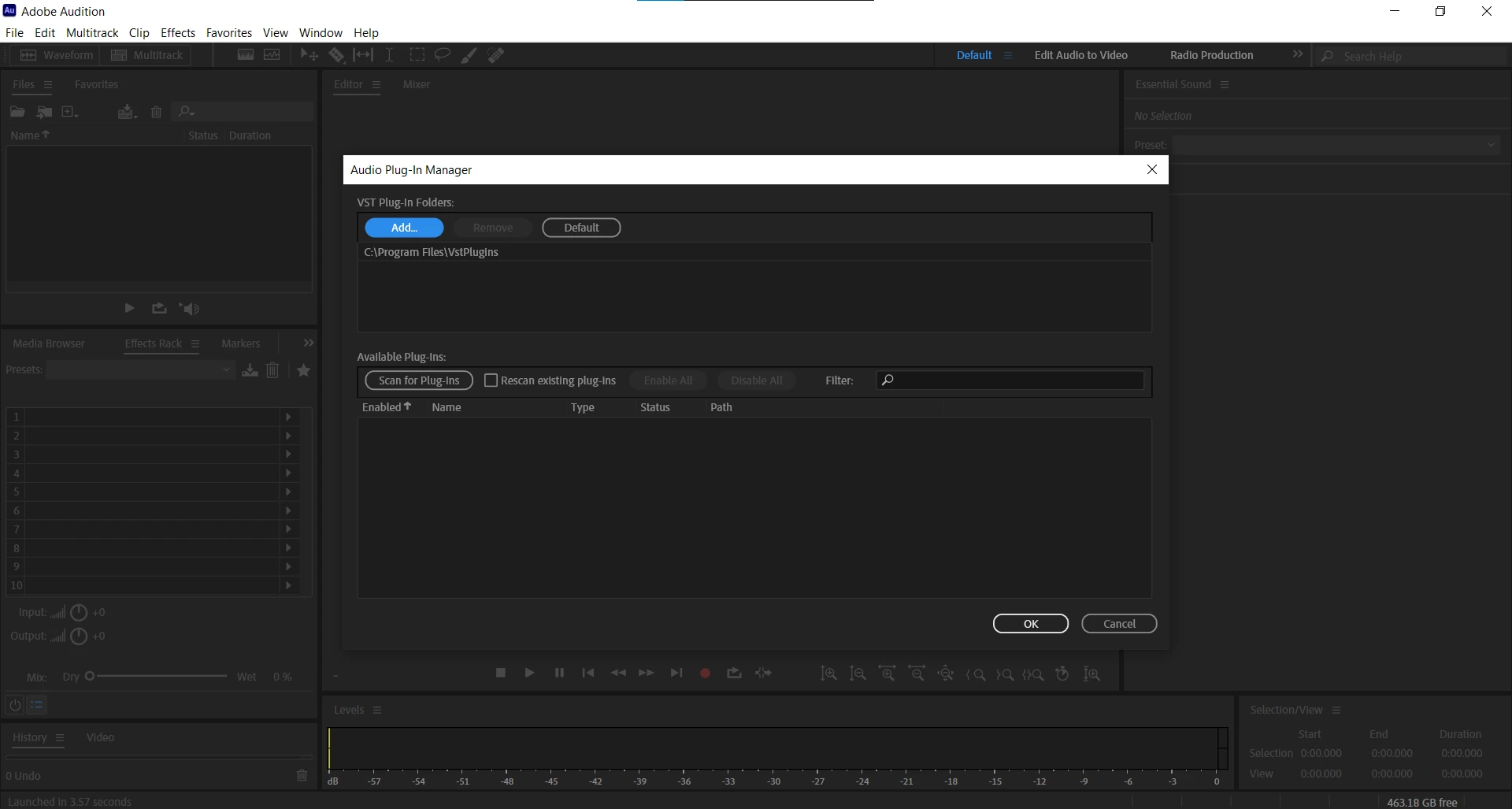Sort plug-ins by Name column header

click(x=447, y=407)
